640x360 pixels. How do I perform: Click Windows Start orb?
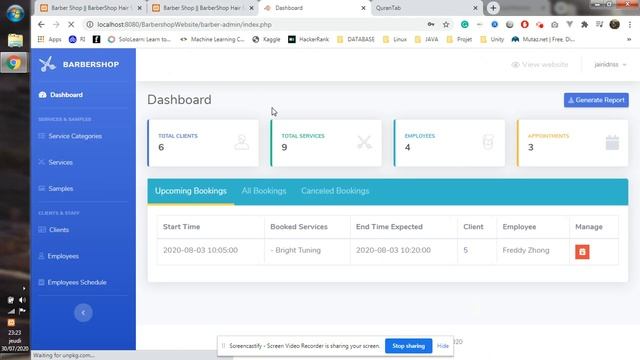pyautogui.click(x=15, y=13)
